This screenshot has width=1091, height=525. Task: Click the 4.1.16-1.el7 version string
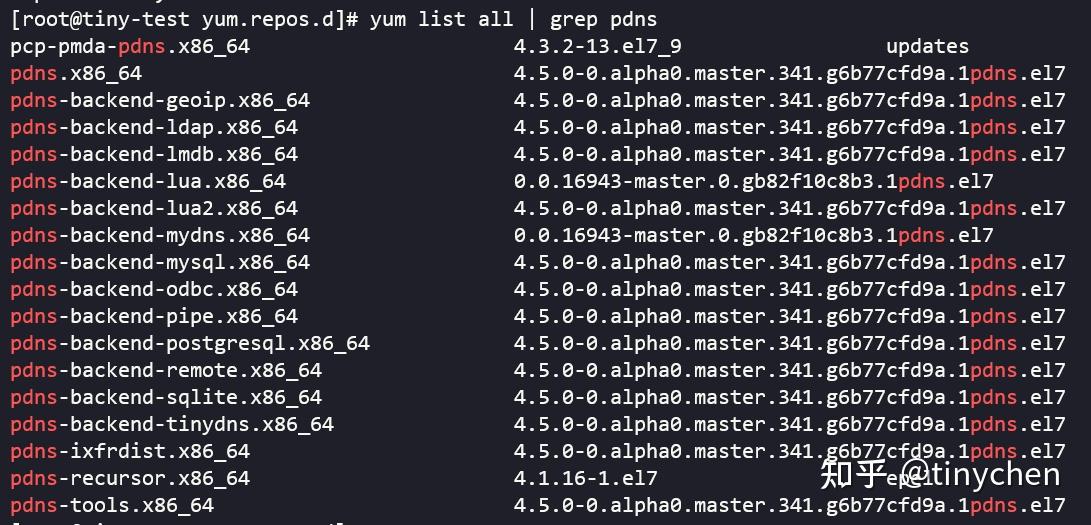point(586,479)
